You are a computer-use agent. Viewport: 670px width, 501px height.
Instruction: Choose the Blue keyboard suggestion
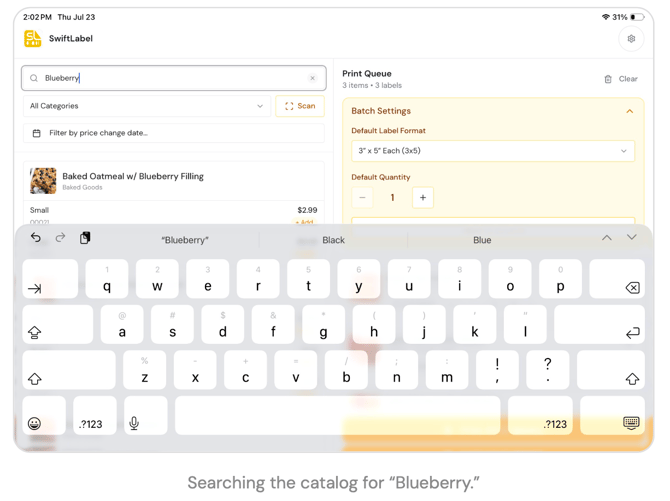482,240
